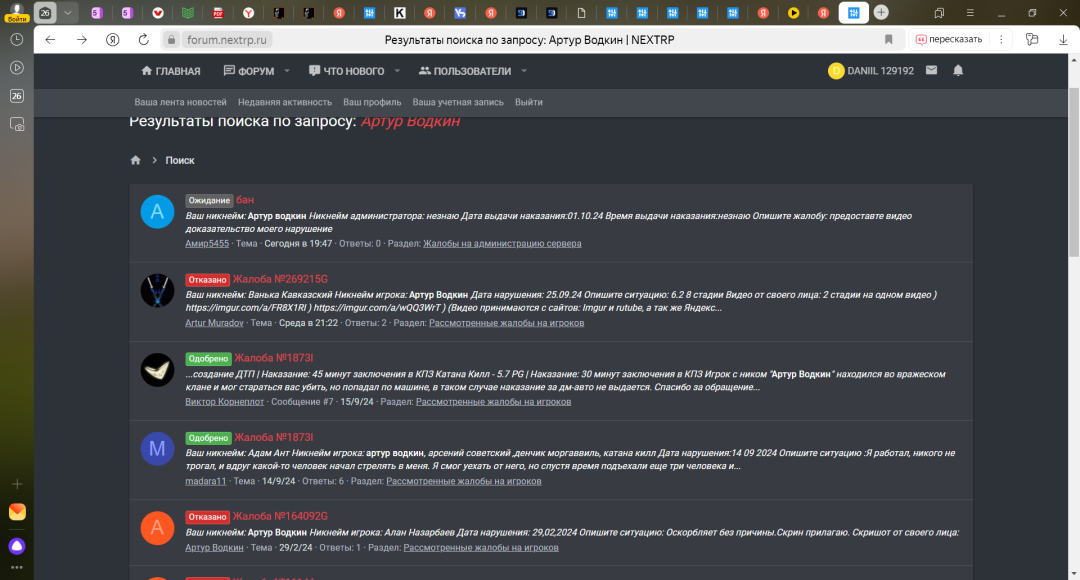Viewport: 1080px width, 580px height.
Task: Switch to the tab with the K icon
Action: pos(399,12)
